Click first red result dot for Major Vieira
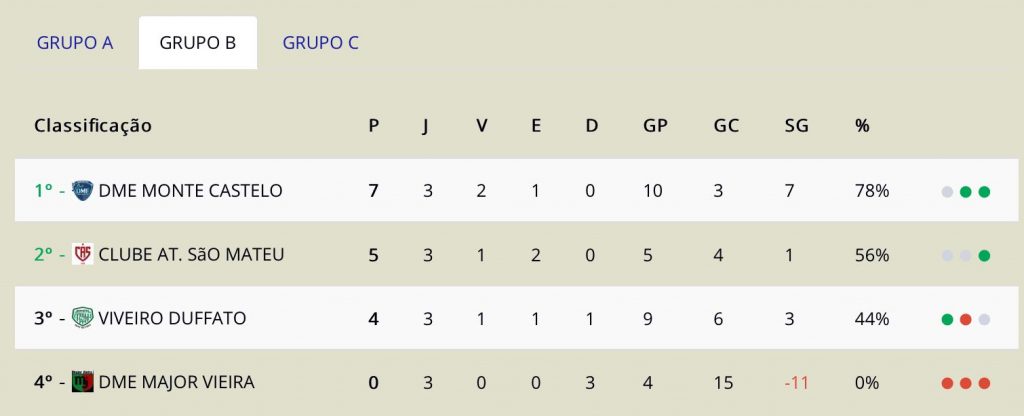The image size is (1024, 416). tap(947, 383)
